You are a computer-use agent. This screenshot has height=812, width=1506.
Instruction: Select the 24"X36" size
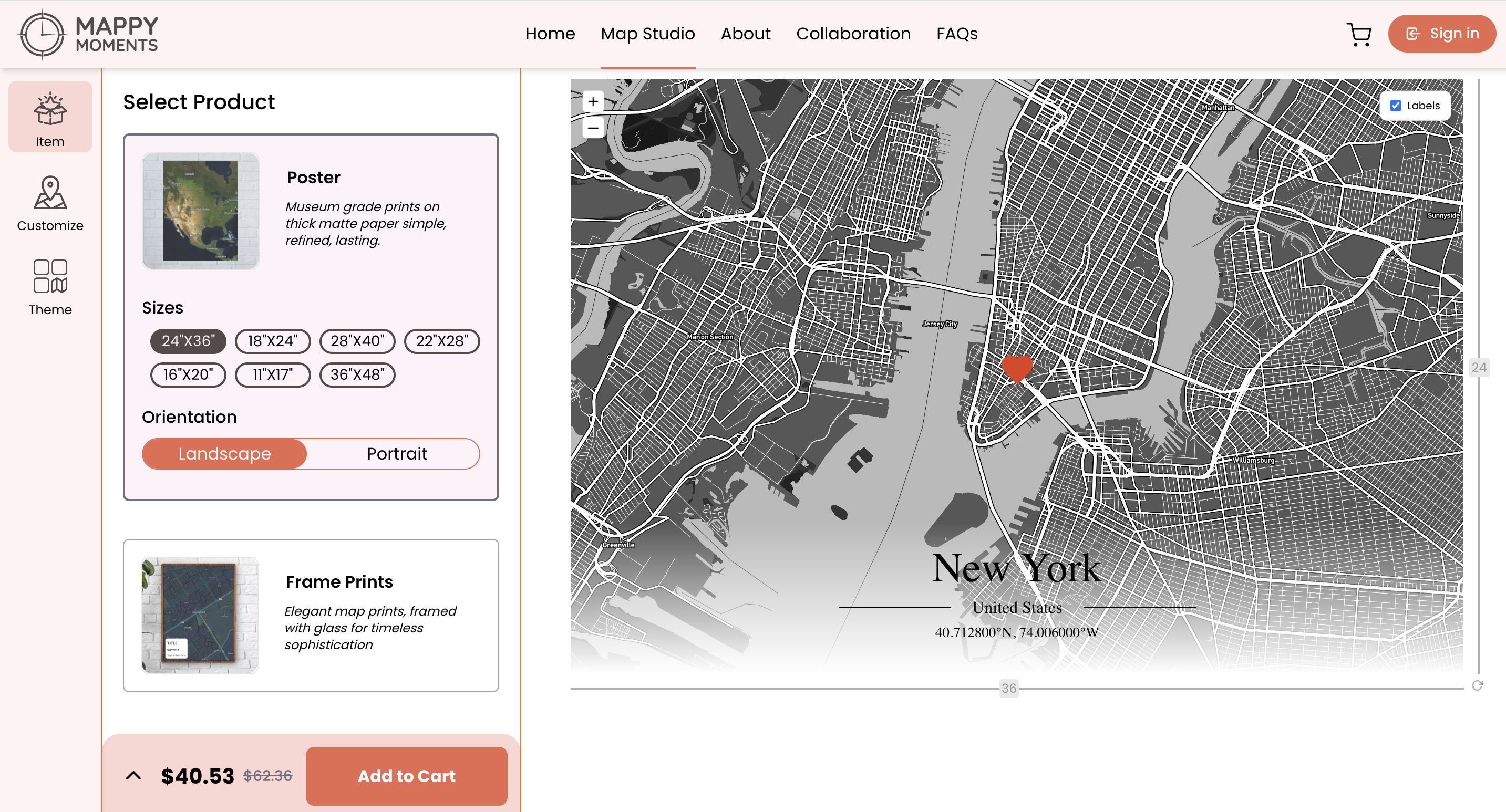pyautogui.click(x=188, y=341)
